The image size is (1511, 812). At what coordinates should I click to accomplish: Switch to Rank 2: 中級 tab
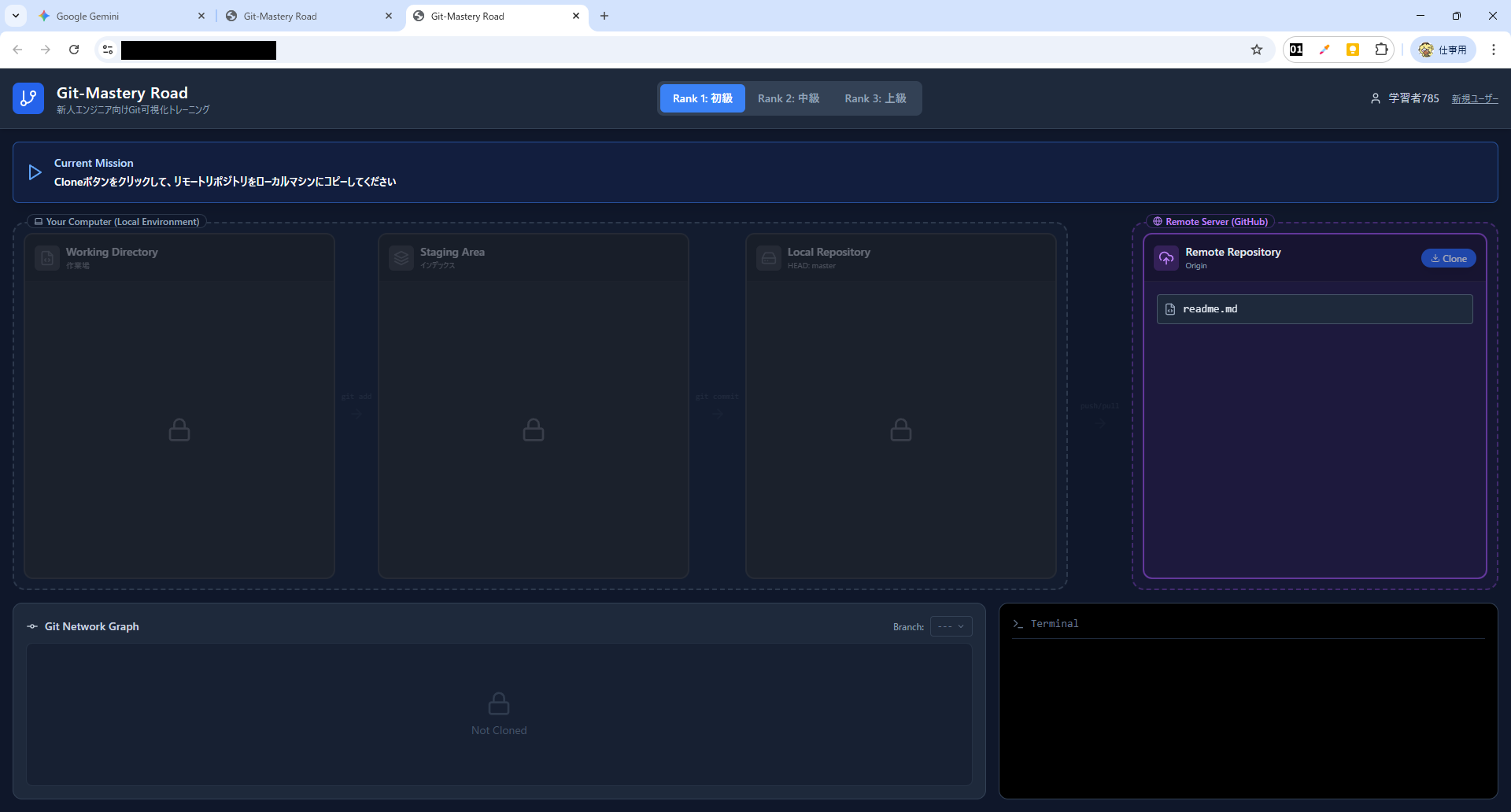pyautogui.click(x=789, y=98)
